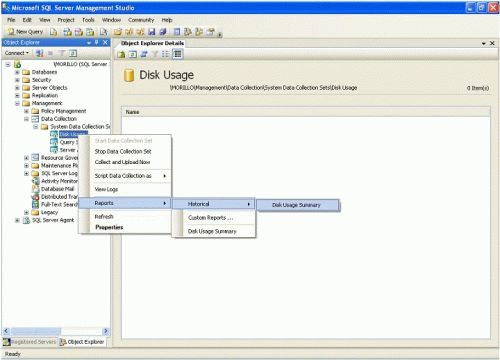
Task: Expand the Replication folder
Action: tap(17, 96)
